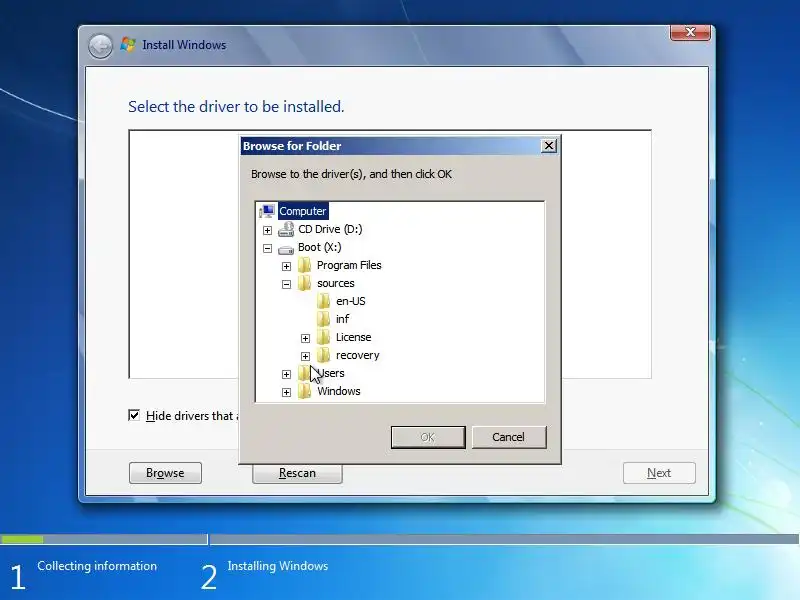Uncheck Hide drivers that aren't compatible checkbox
This screenshot has height=600, width=800.
pyautogui.click(x=134, y=415)
